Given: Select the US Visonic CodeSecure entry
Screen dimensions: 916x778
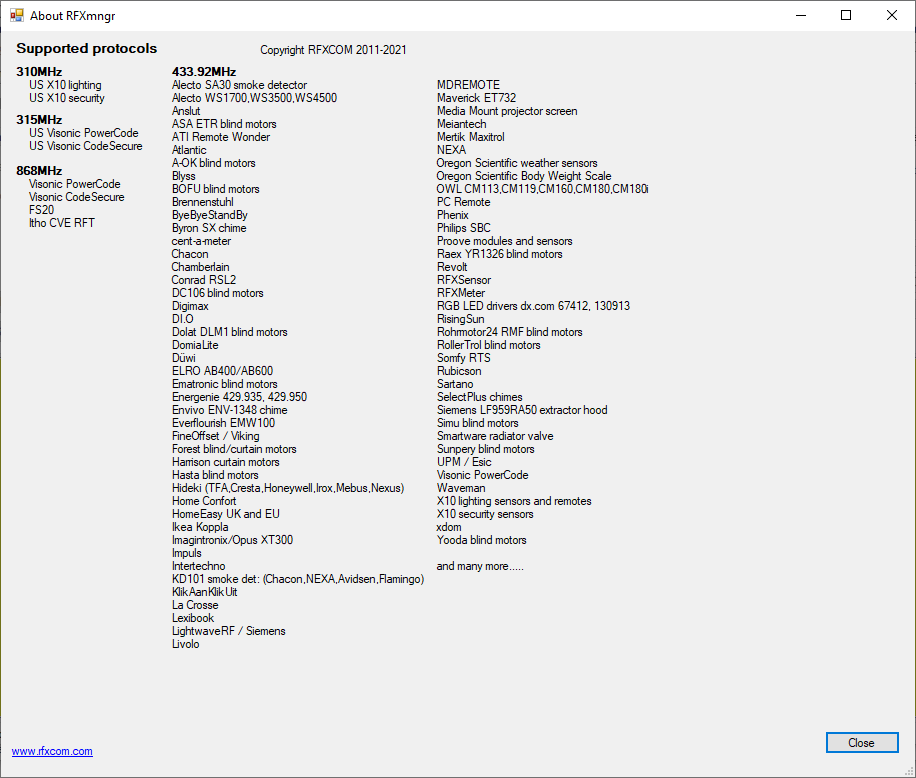Looking at the screenshot, I should click(86, 146).
